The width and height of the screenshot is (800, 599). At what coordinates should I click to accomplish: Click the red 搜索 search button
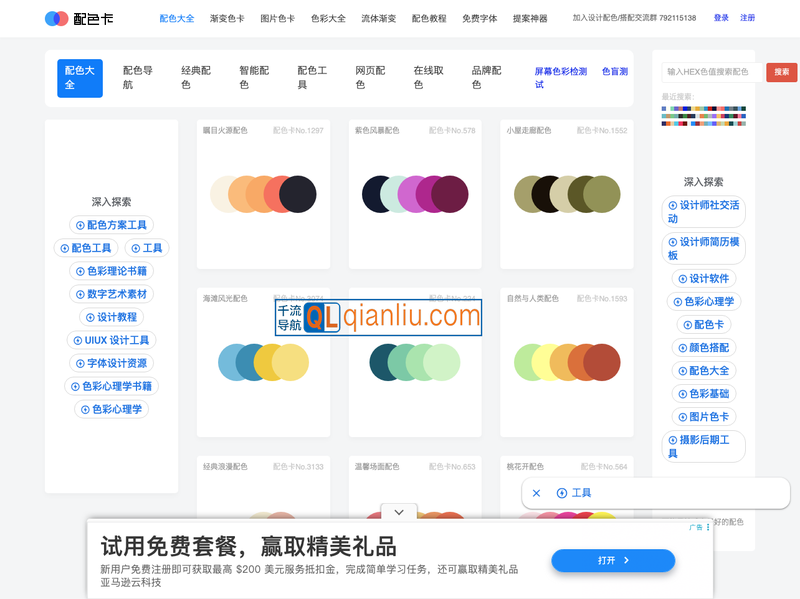click(781, 72)
